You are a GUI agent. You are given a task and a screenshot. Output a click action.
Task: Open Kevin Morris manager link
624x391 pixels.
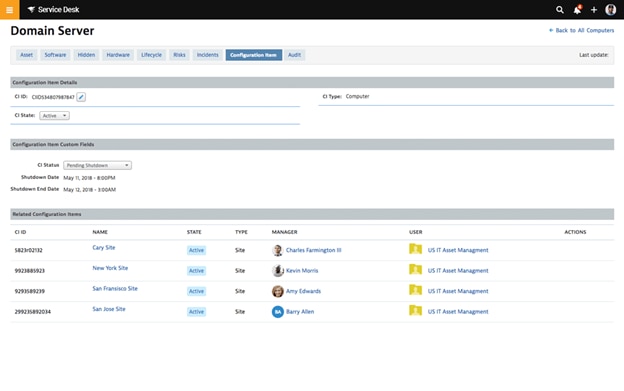click(302, 270)
